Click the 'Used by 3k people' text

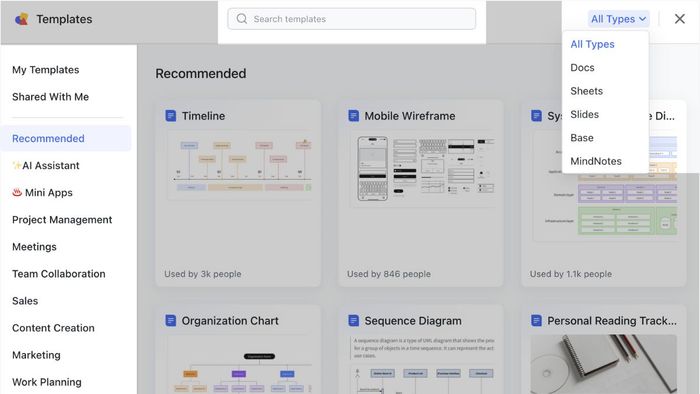203,274
